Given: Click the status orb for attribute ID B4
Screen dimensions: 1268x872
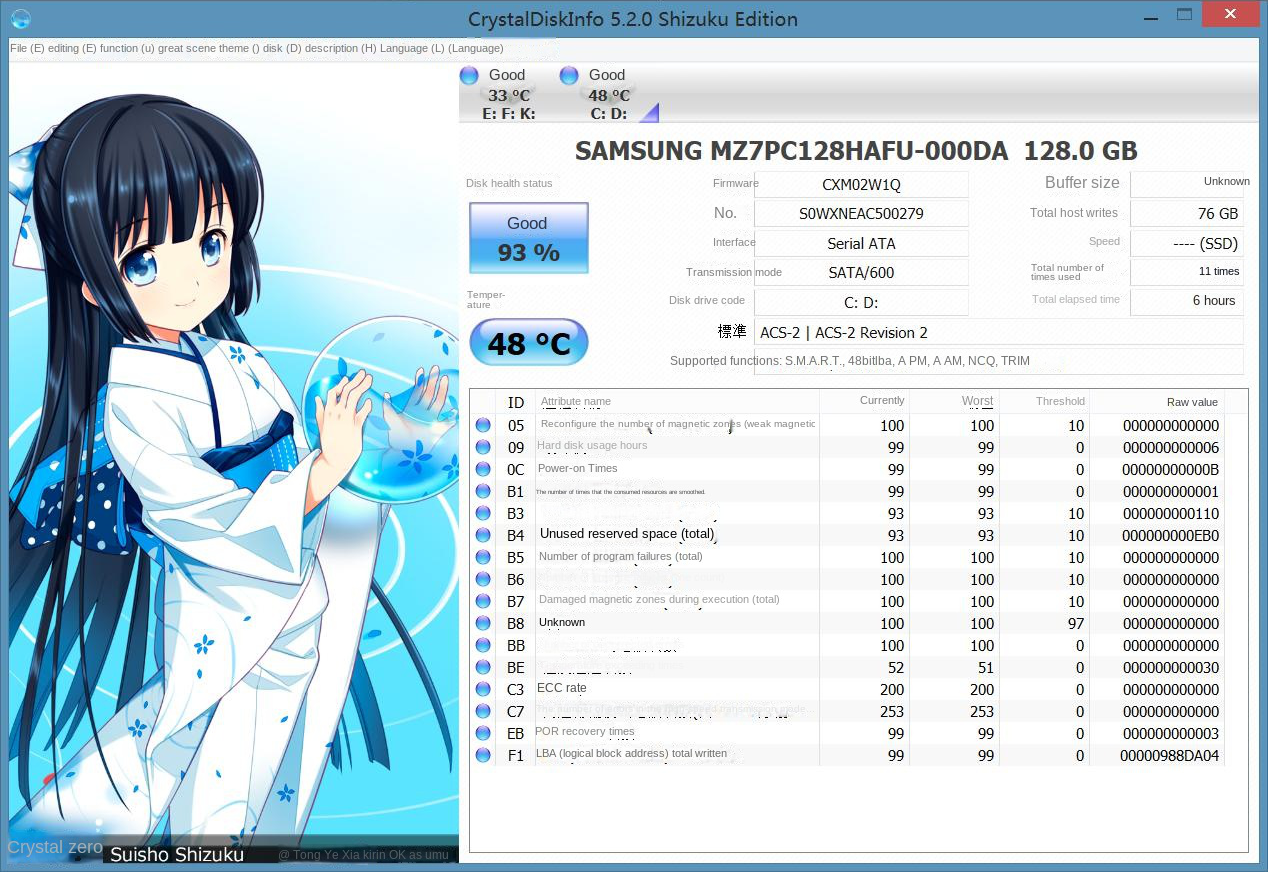Looking at the screenshot, I should click(x=483, y=536).
